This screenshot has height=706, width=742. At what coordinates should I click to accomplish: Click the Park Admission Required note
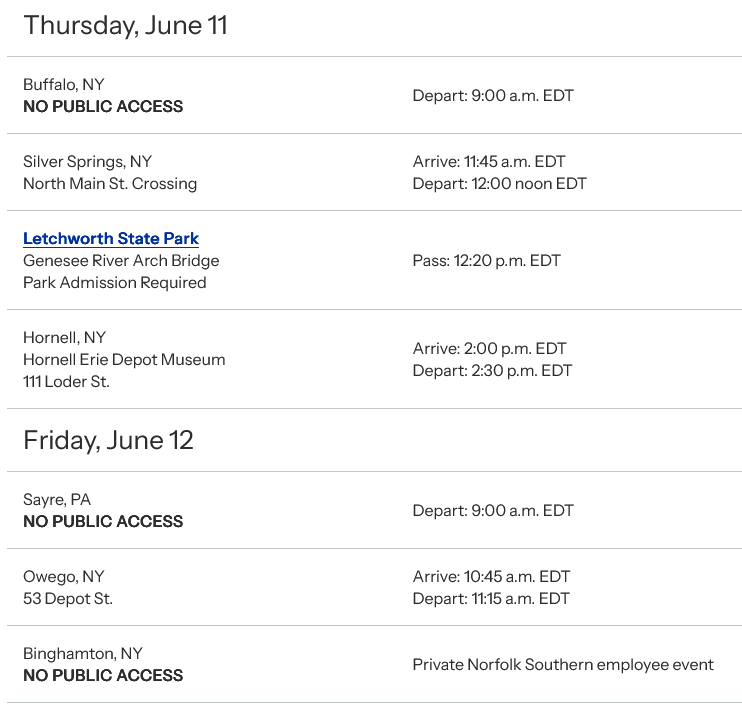pos(115,283)
